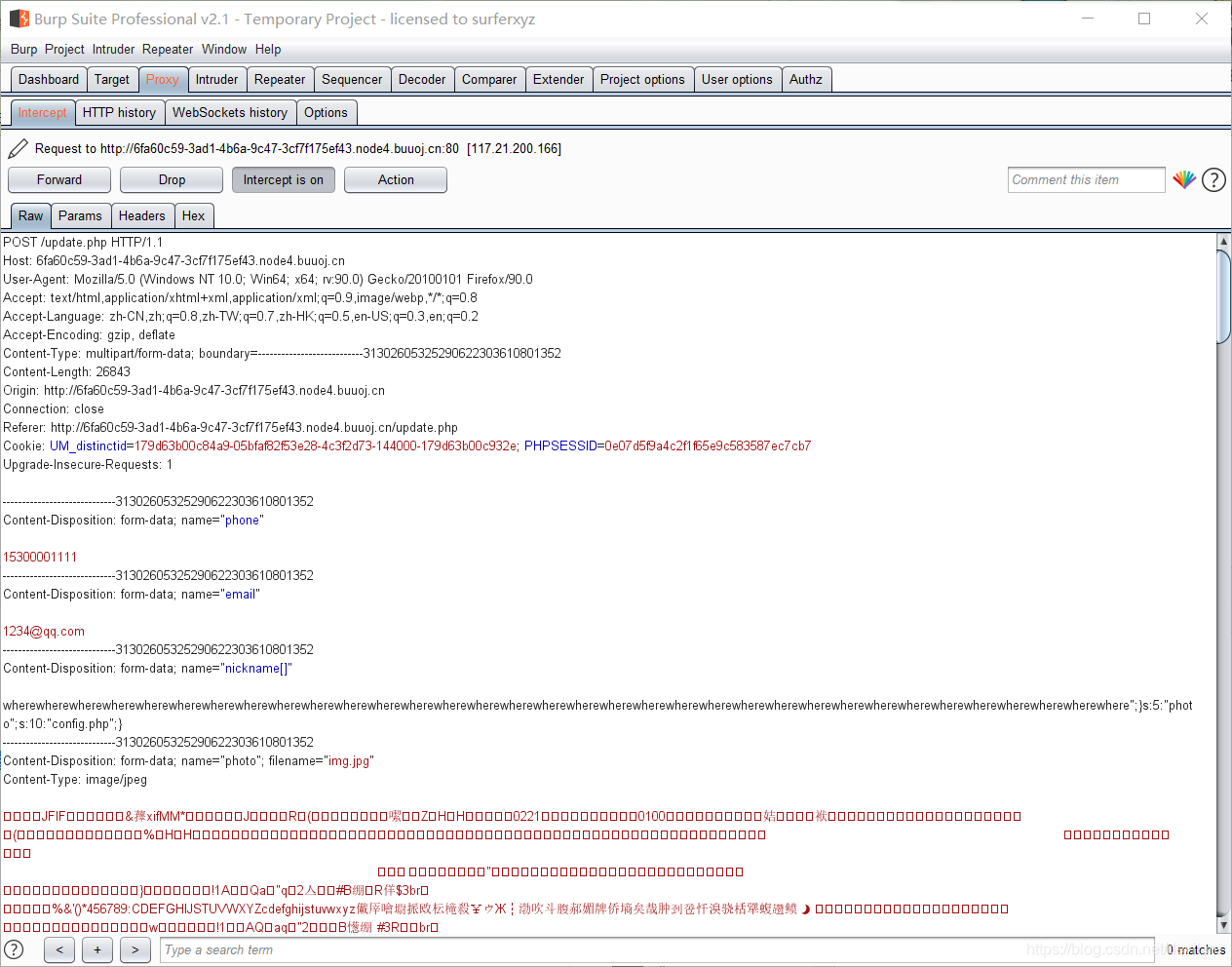Click the Comment this item field
Viewport: 1232px width, 967px height.
tap(1087, 179)
